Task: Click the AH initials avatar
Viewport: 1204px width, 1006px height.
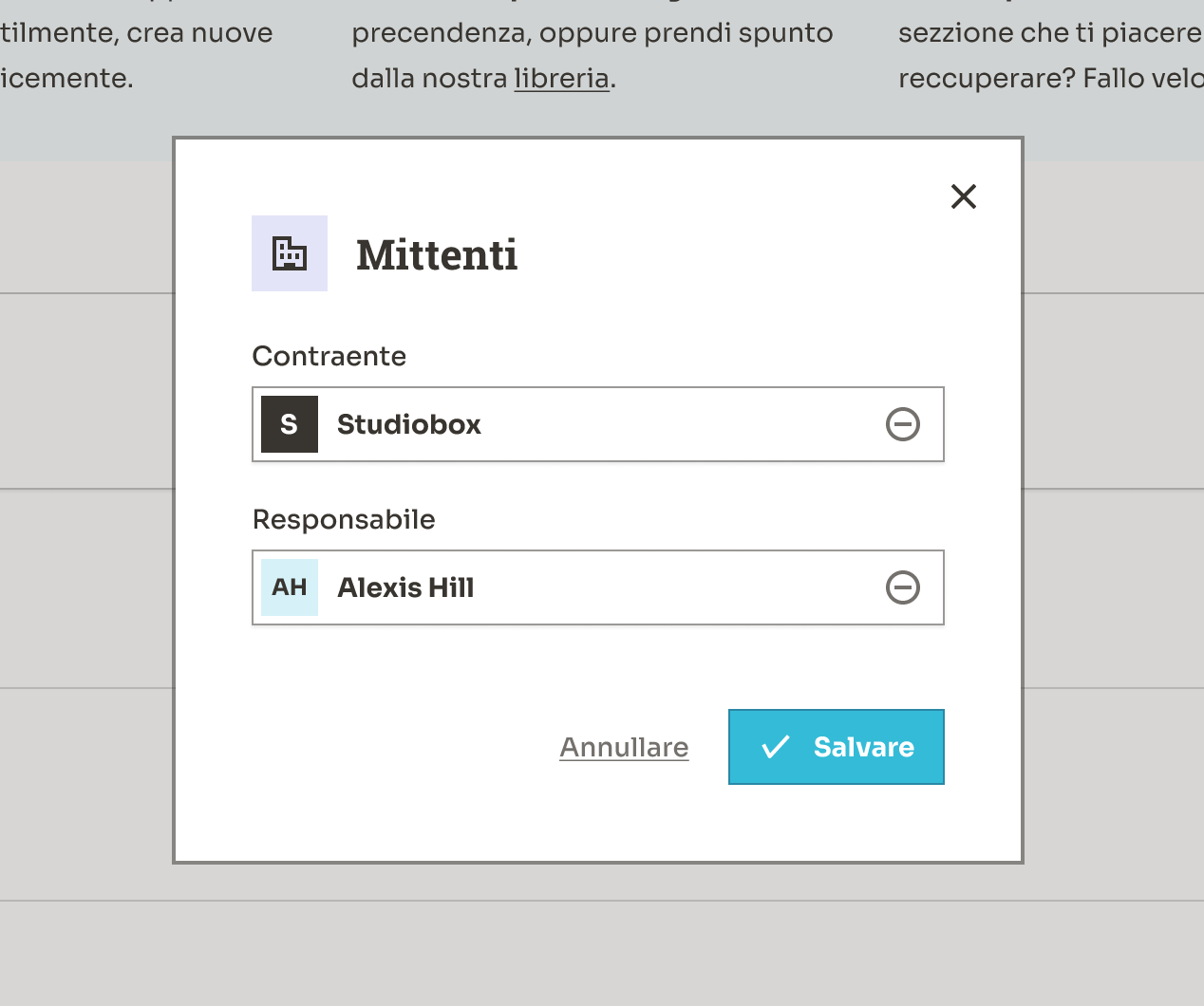Action: (290, 587)
